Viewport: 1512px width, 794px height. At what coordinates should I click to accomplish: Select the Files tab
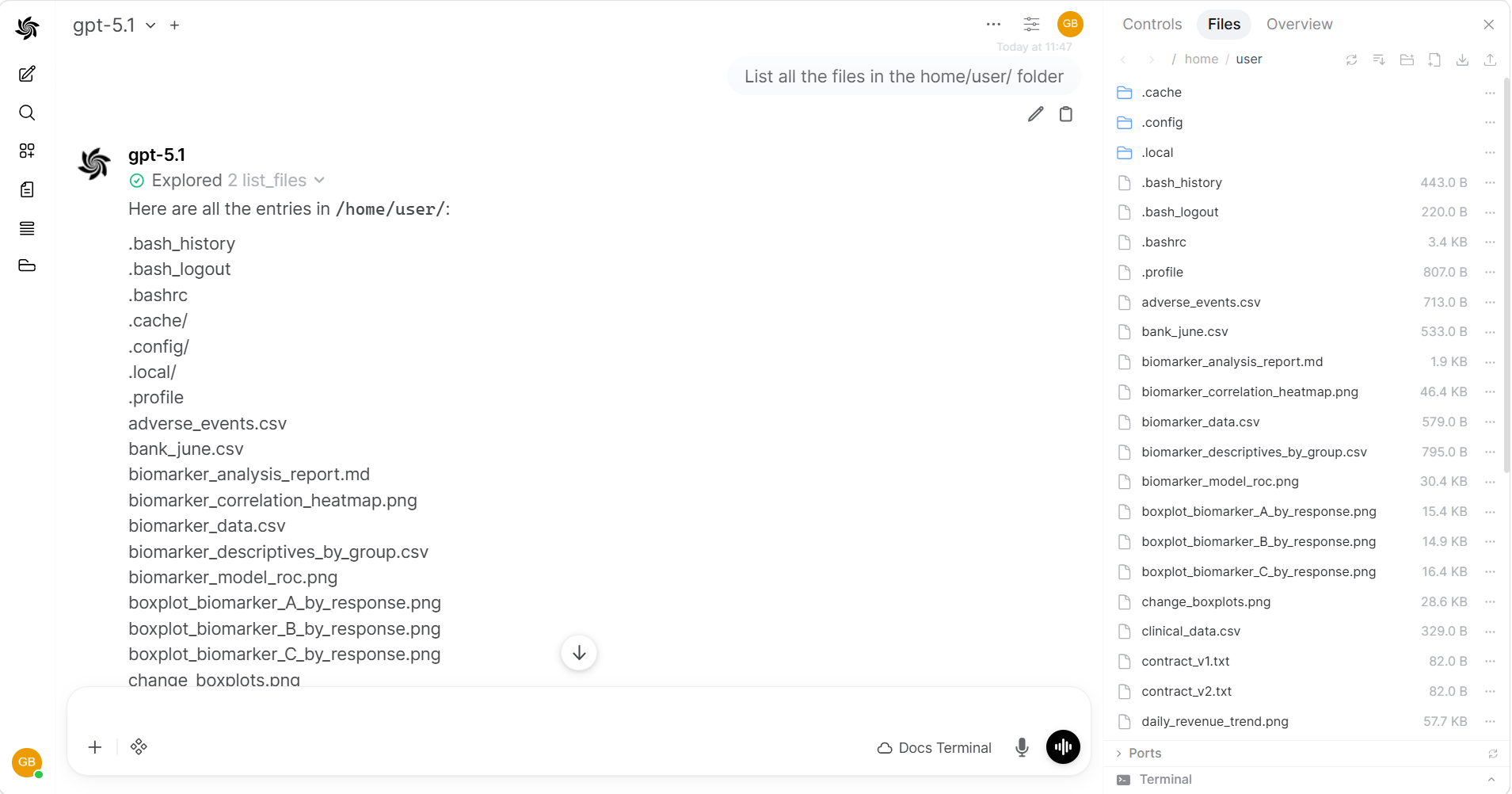click(x=1224, y=25)
